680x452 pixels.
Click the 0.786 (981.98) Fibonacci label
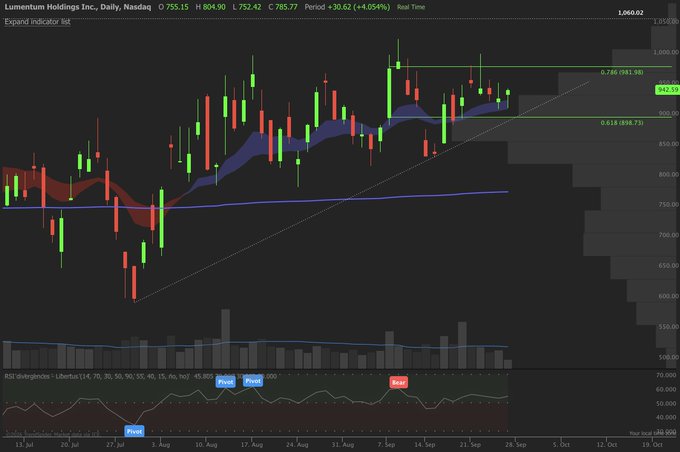(x=622, y=72)
